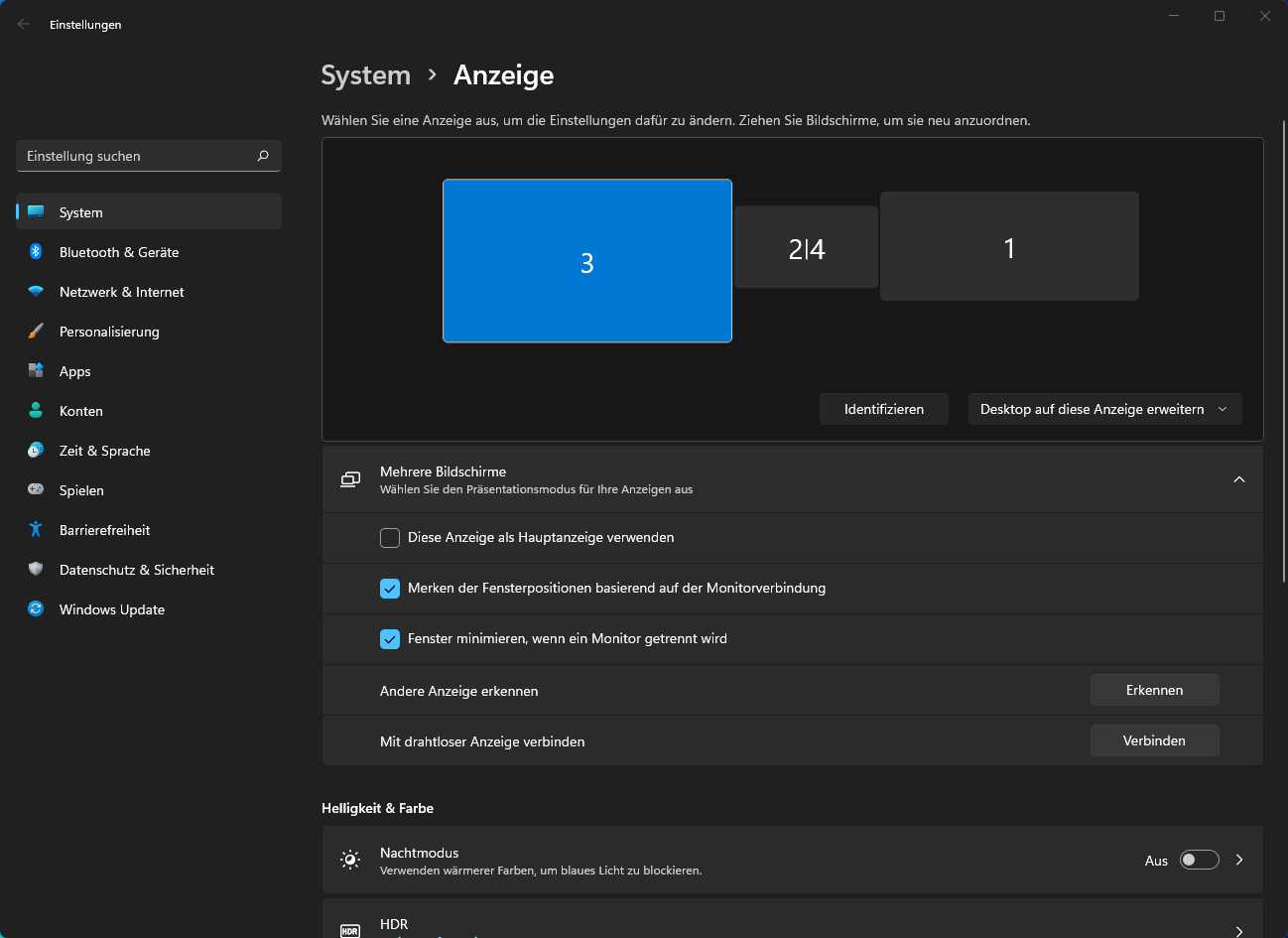The image size is (1288, 938).
Task: Open Barrierefreiheit settings
Action: point(149,529)
